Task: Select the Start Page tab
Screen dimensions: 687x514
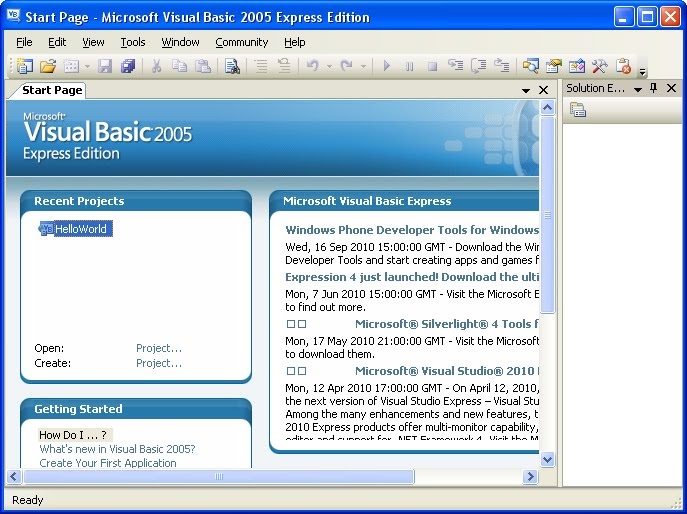Action: pos(49,90)
